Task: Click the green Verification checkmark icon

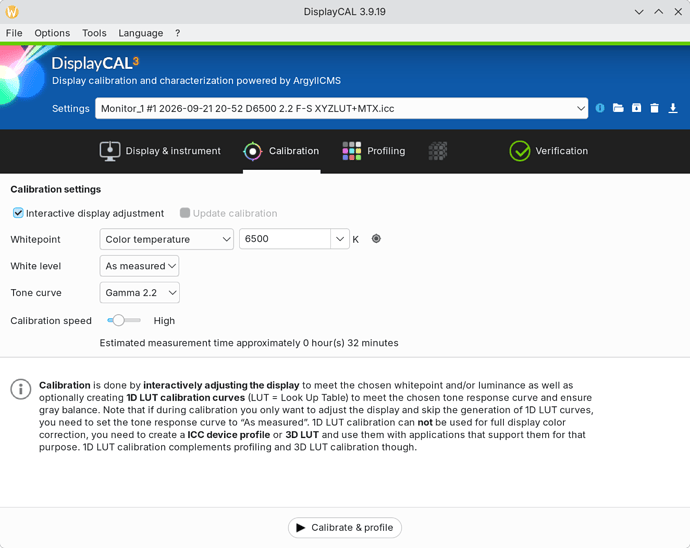Action: click(520, 151)
